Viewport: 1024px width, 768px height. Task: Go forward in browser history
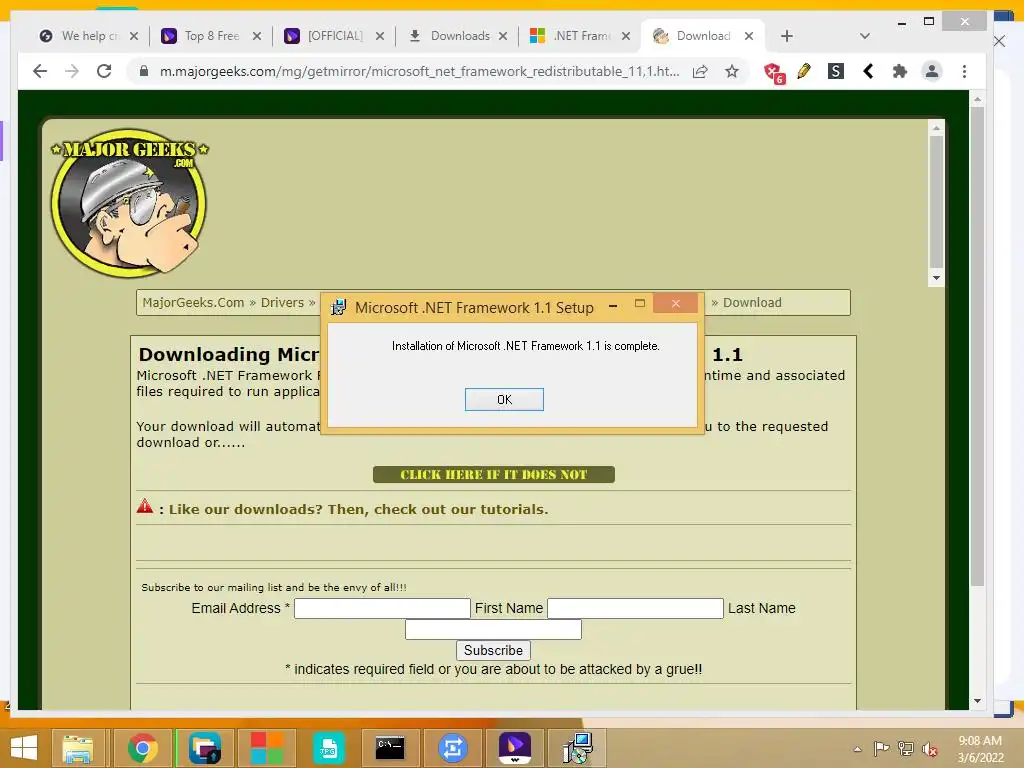[72, 71]
